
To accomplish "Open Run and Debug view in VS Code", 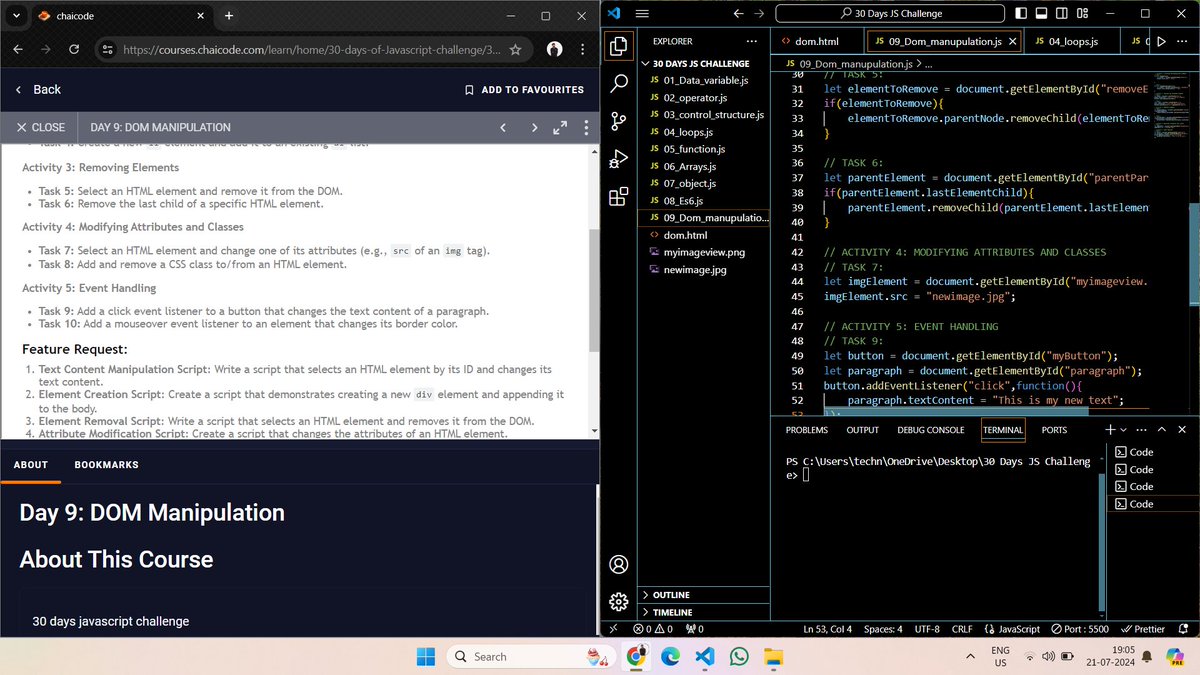I will [x=619, y=159].
